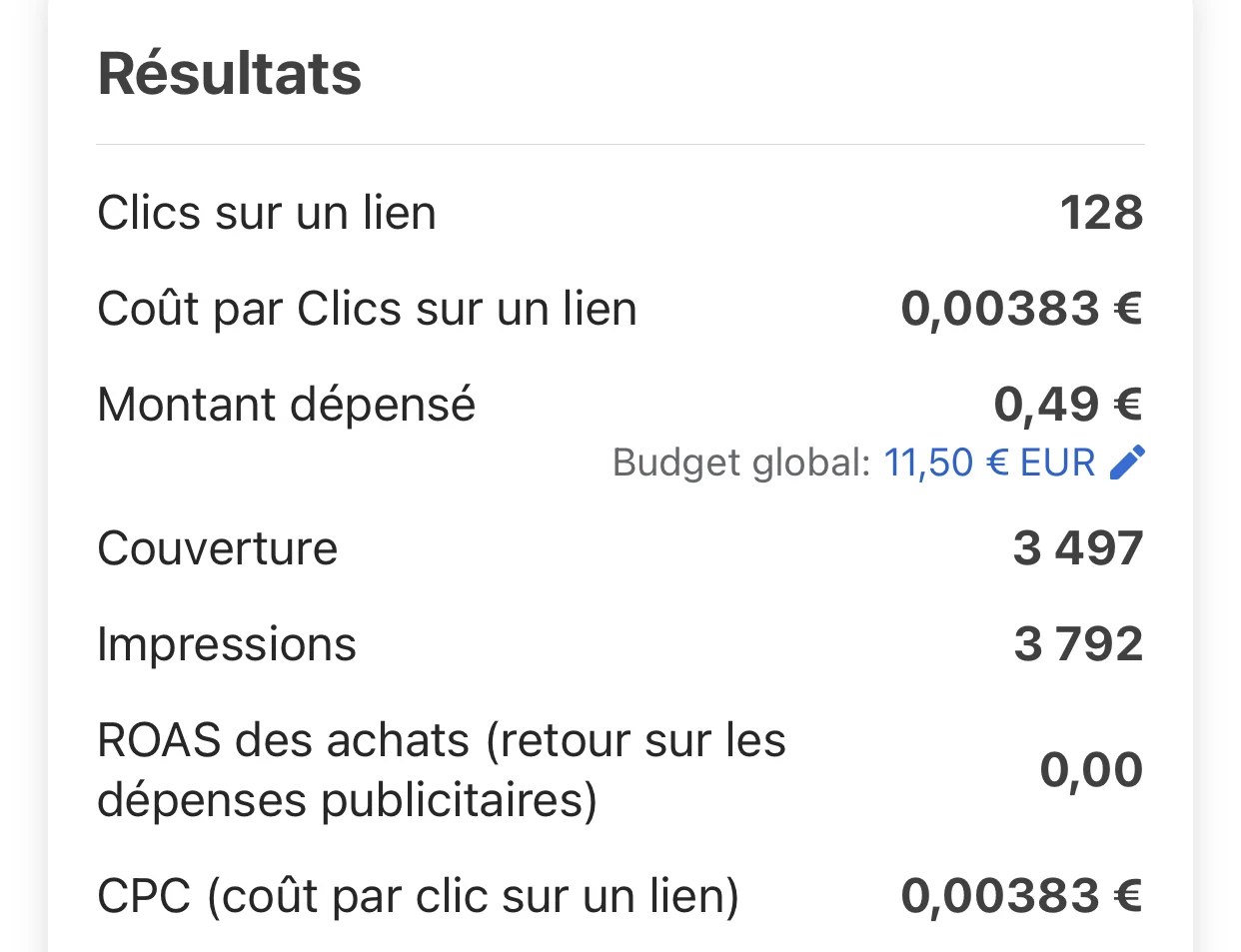Select the "Montant dépensé" label
The height and width of the screenshot is (952, 1241).
(x=287, y=405)
